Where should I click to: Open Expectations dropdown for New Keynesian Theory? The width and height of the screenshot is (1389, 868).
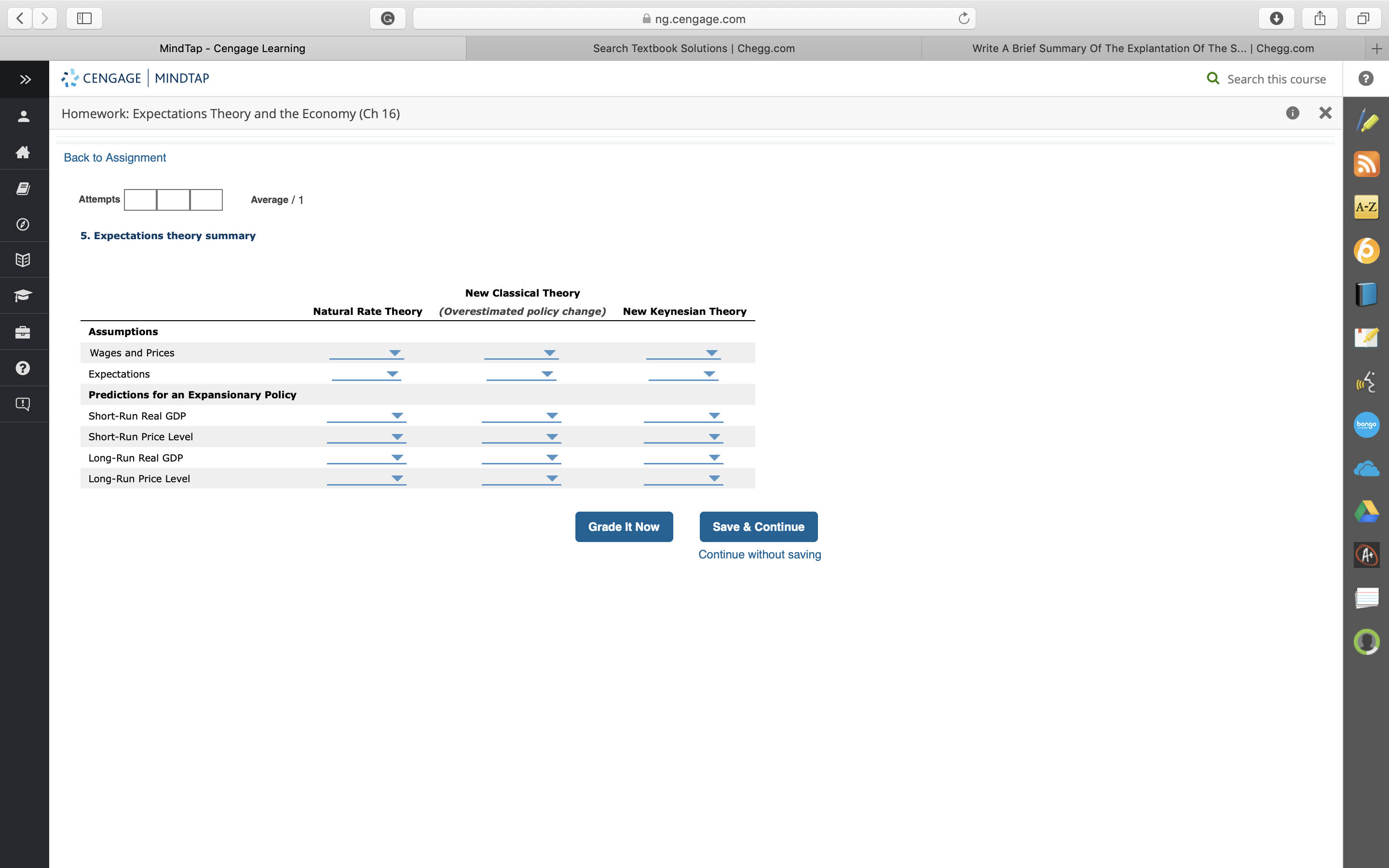tap(683, 374)
